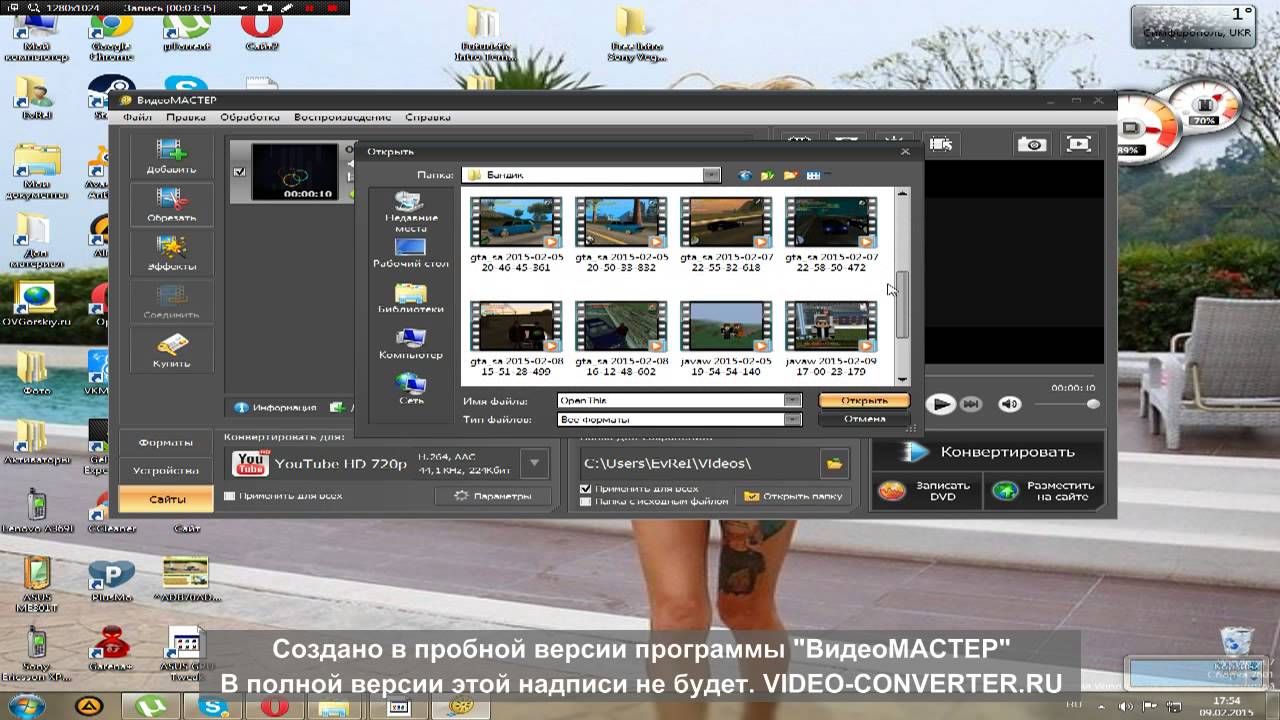Click the Открыть папку button
The image size is (1280, 720).
pos(794,496)
